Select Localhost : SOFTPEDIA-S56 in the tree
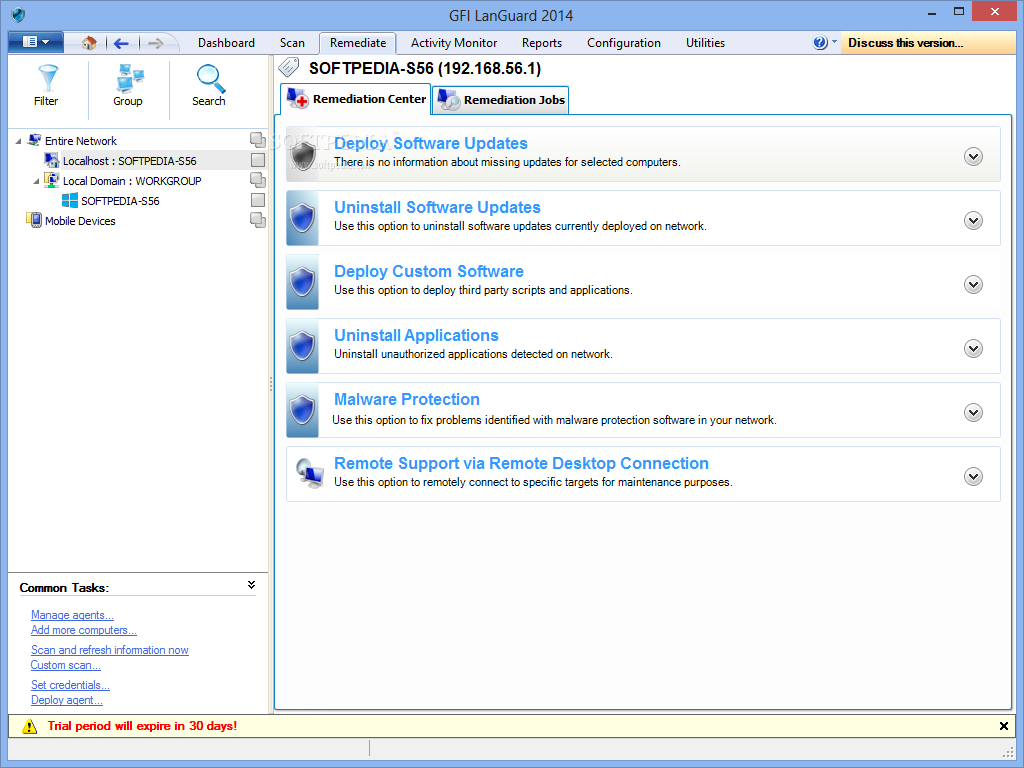 pyautogui.click(x=129, y=161)
